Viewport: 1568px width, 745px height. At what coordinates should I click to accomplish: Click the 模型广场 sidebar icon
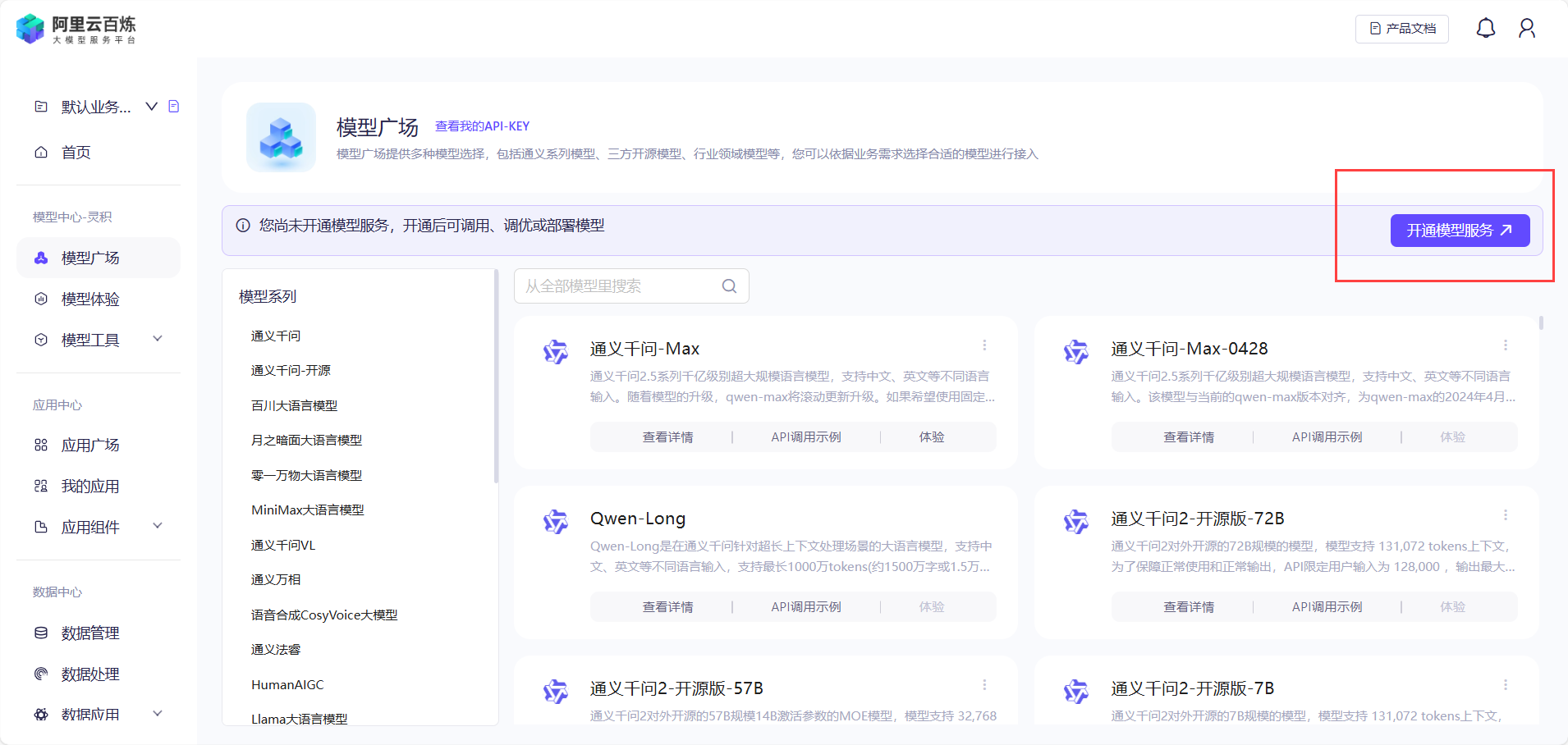point(41,258)
